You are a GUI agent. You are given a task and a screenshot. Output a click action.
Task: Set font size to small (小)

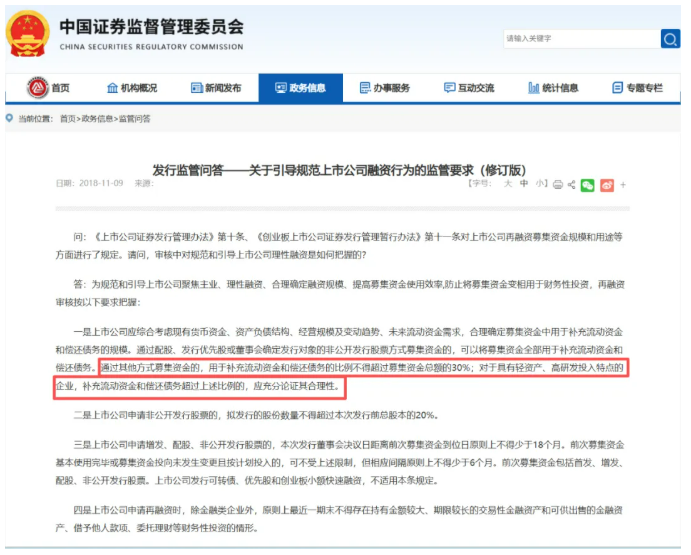click(539, 184)
